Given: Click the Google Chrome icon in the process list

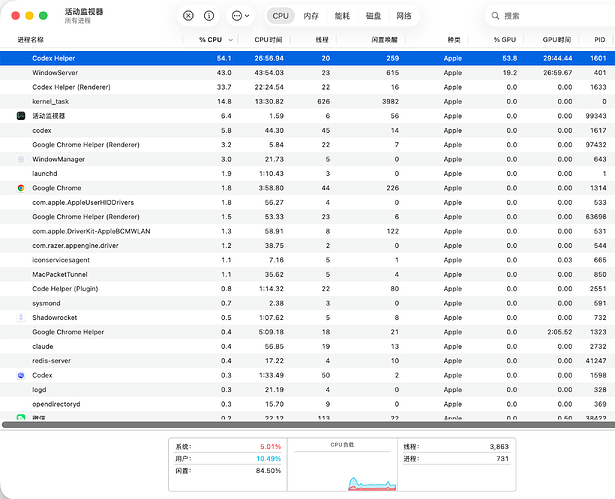Looking at the screenshot, I should tap(21, 188).
